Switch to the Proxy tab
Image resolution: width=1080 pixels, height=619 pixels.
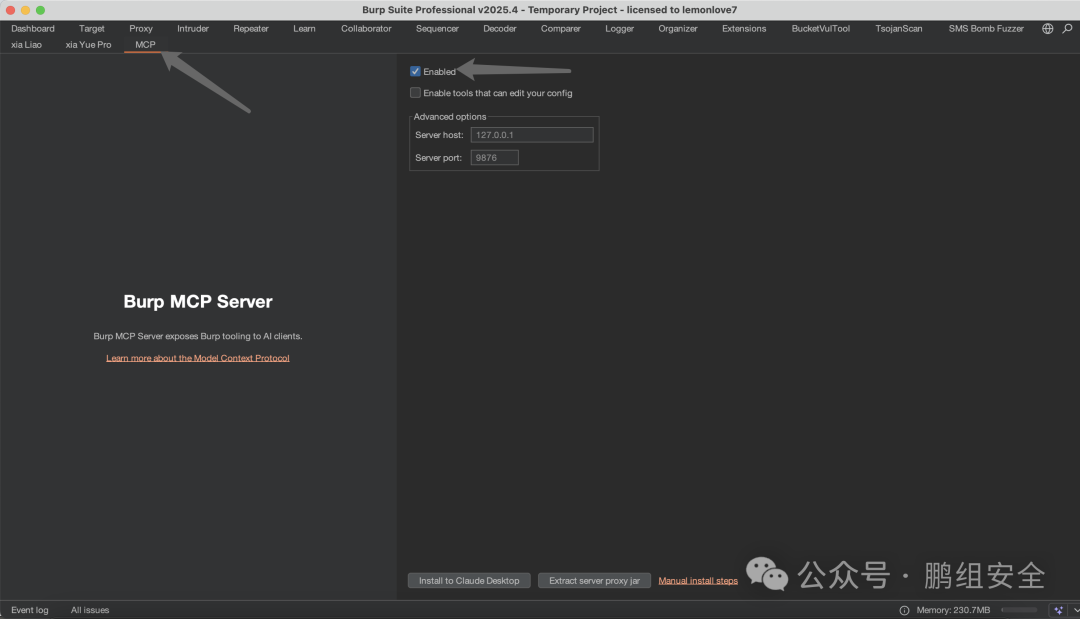pos(141,28)
